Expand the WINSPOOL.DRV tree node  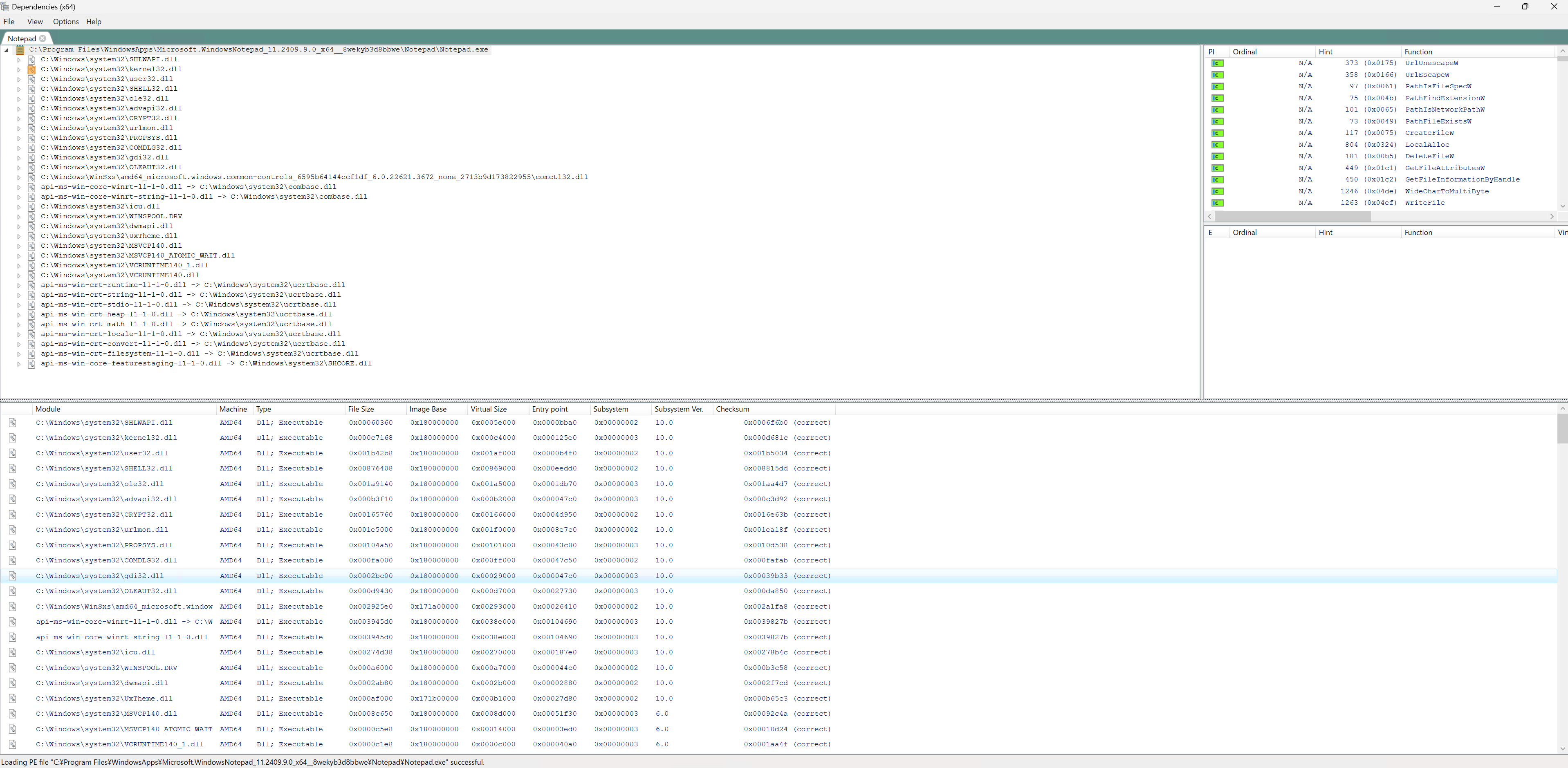(19, 217)
